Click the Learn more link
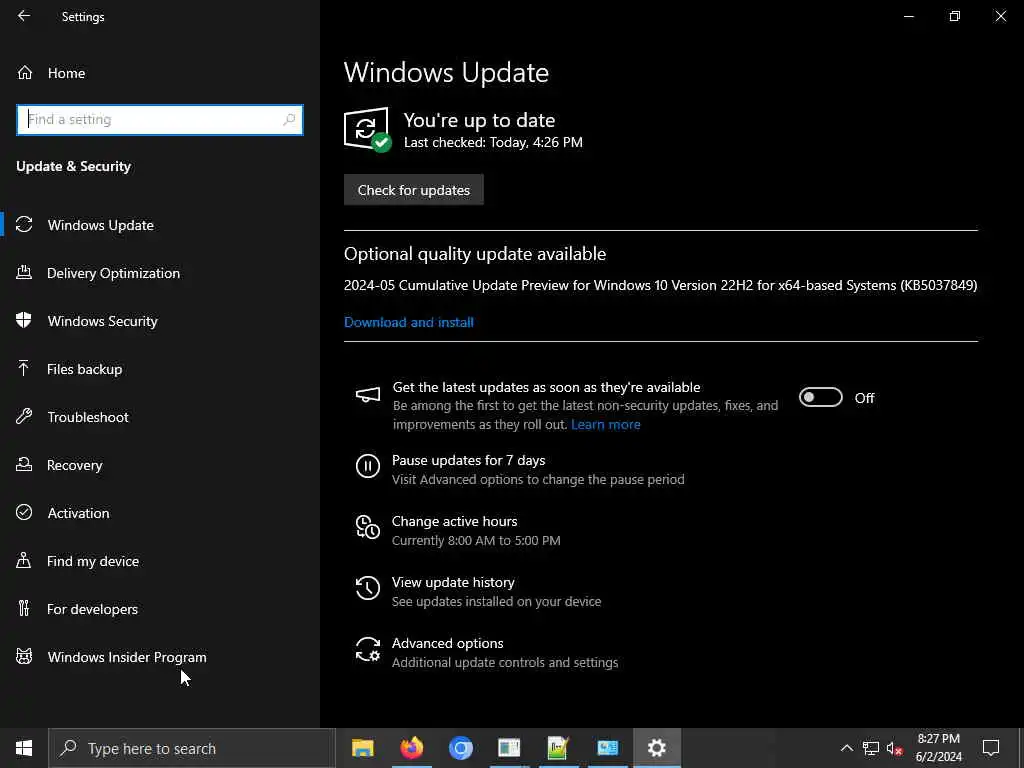The image size is (1024, 768). click(x=605, y=424)
